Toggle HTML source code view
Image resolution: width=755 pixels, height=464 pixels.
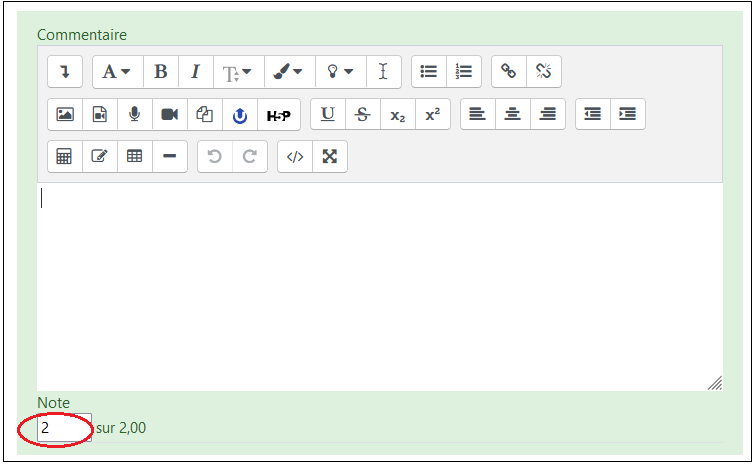pyautogui.click(x=295, y=156)
